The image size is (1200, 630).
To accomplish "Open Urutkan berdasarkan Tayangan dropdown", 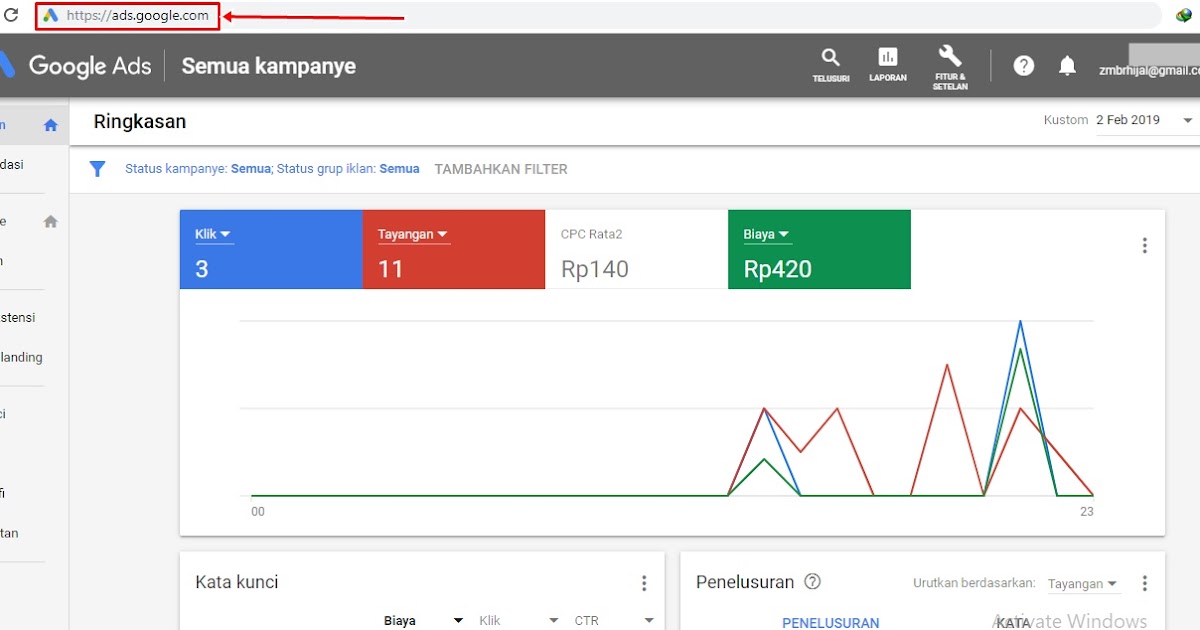I will pos(1083,584).
